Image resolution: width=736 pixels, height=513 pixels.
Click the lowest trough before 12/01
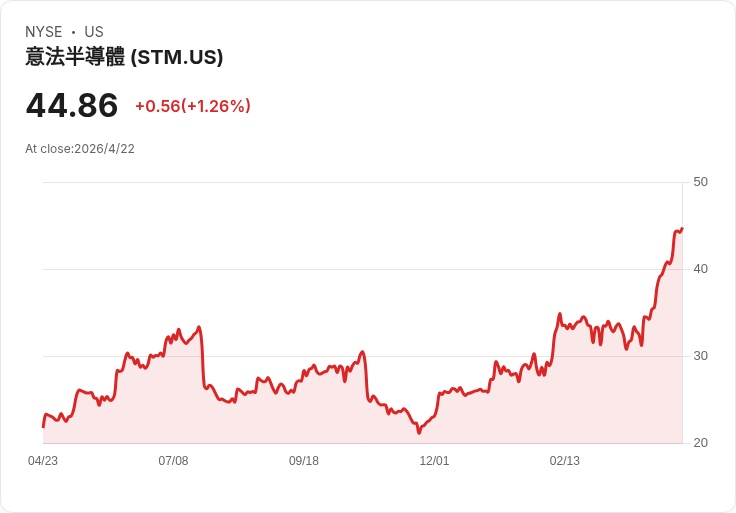coord(419,432)
